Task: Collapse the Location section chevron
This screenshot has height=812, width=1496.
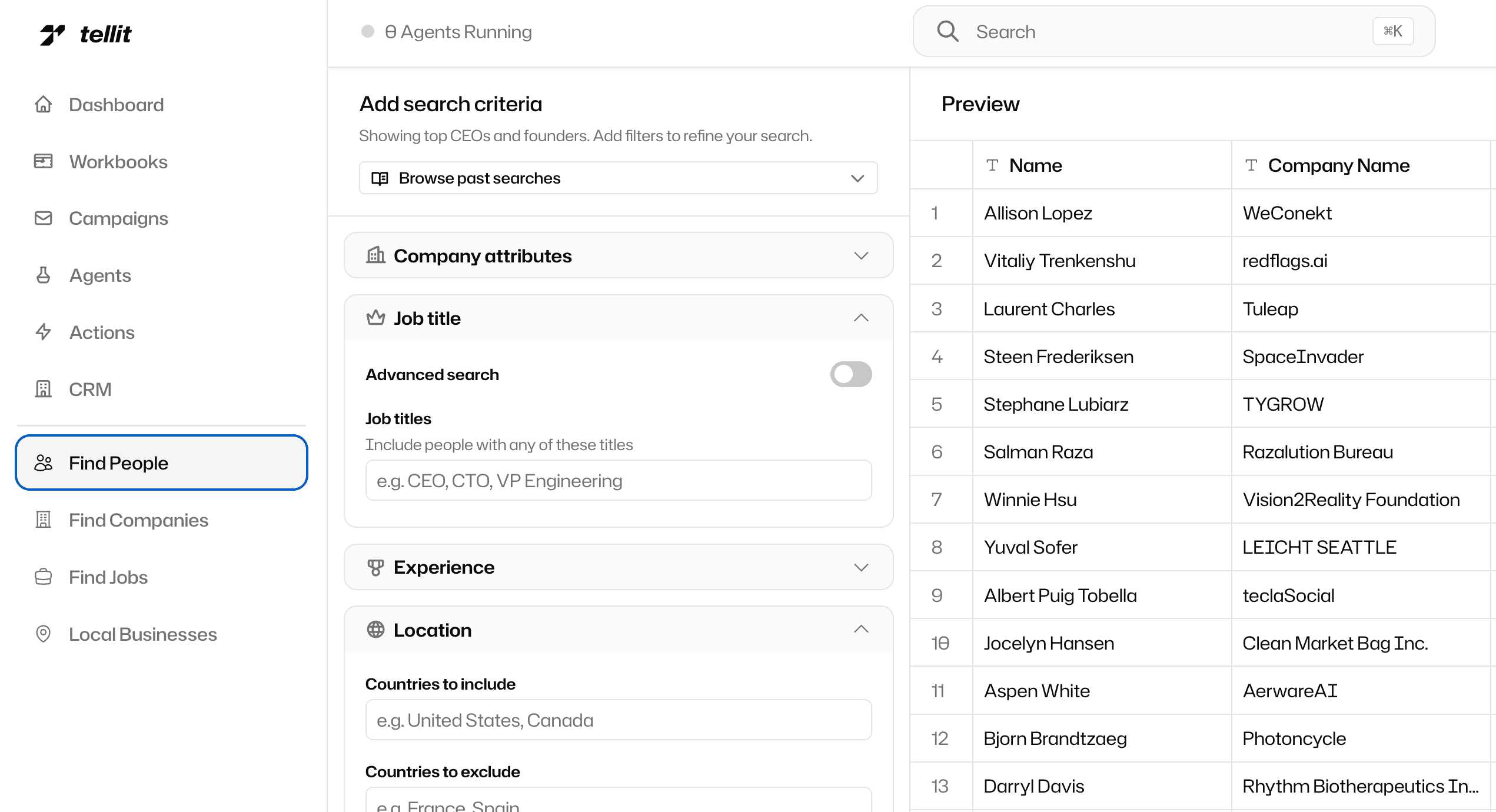Action: 861,630
